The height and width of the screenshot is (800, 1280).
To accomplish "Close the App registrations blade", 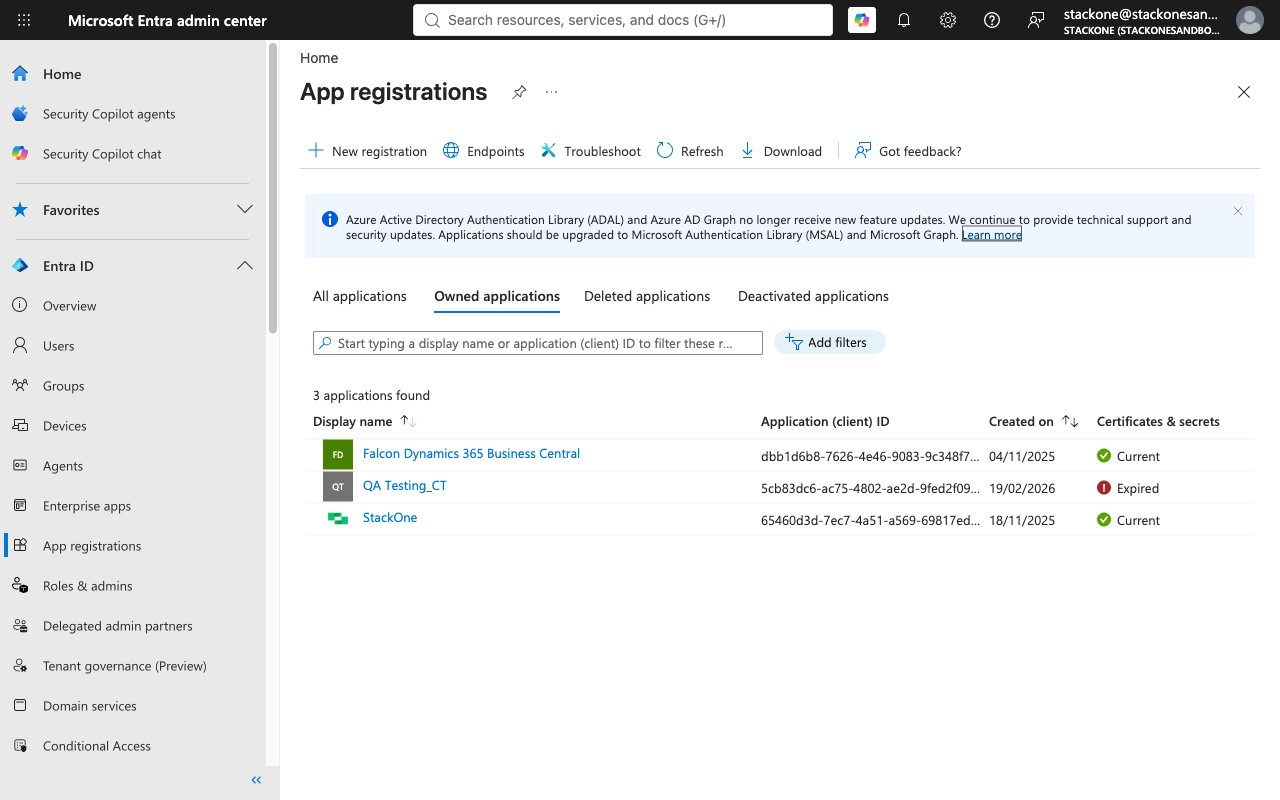I will tap(1244, 92).
